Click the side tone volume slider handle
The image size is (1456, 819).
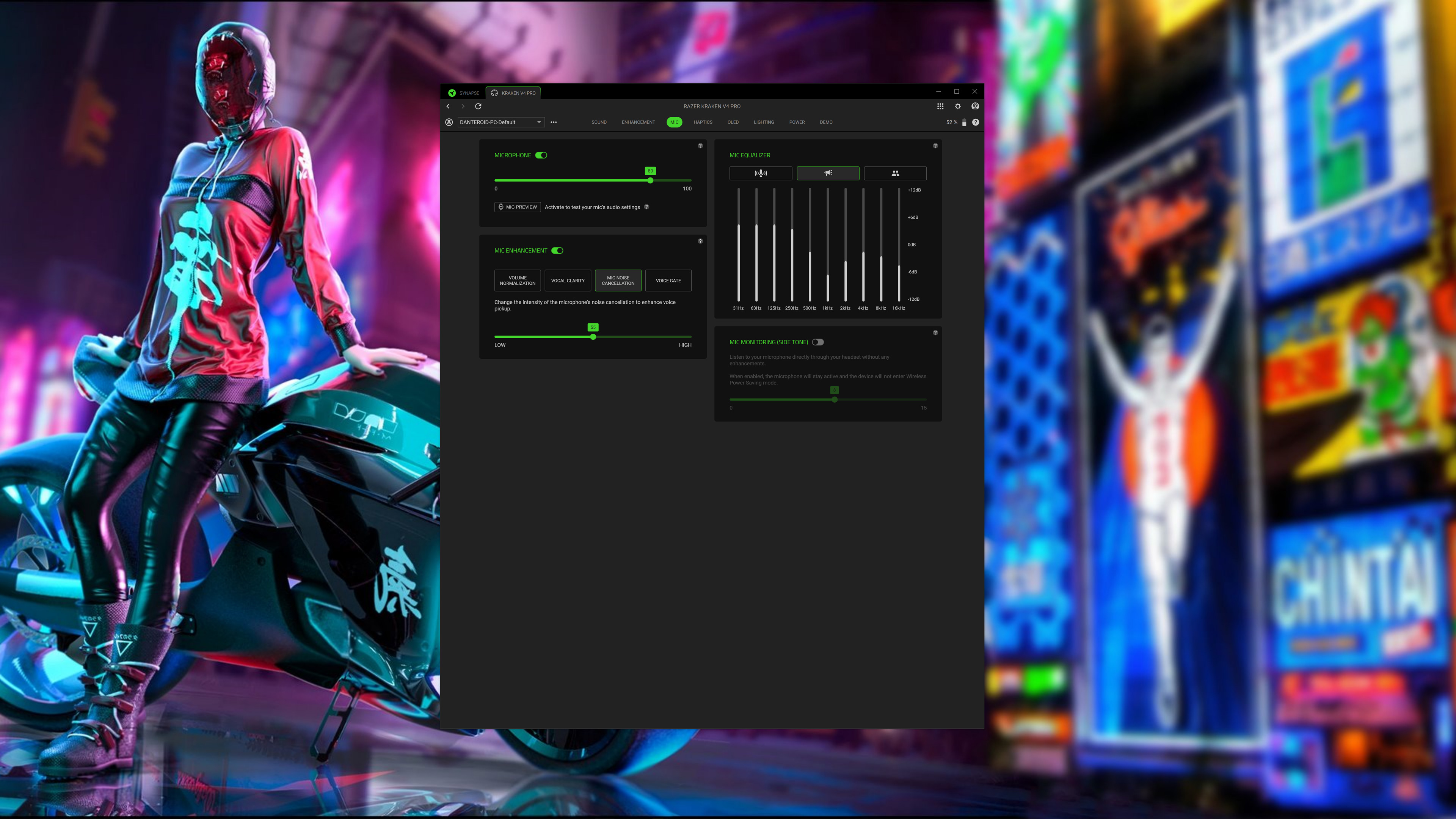tap(835, 400)
